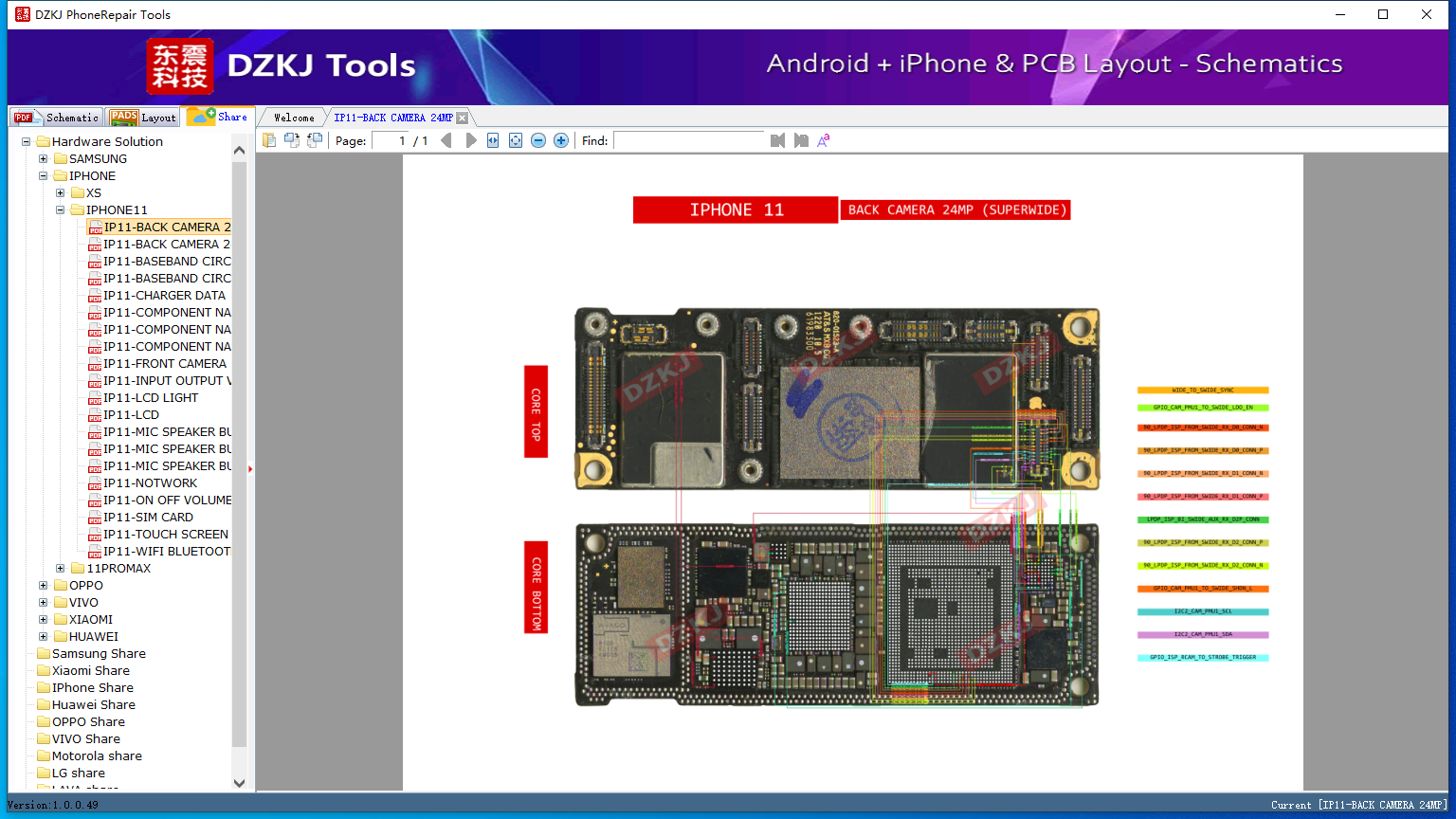This screenshot has height=819, width=1456.
Task: Zoom in with the plus icon
Action: [x=561, y=140]
